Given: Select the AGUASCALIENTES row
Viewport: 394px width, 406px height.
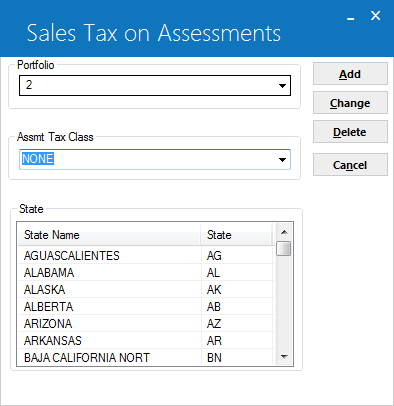Looking at the screenshot, I should click(x=146, y=255).
